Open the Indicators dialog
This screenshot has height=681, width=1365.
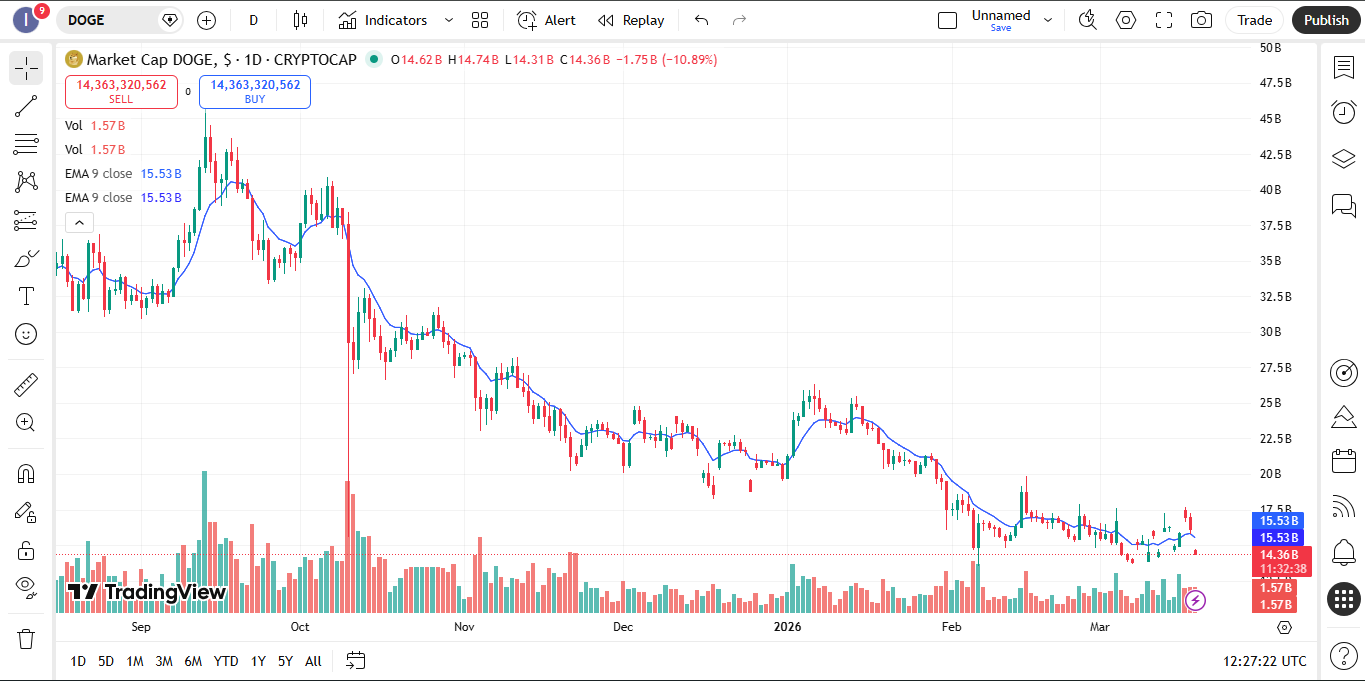point(382,20)
